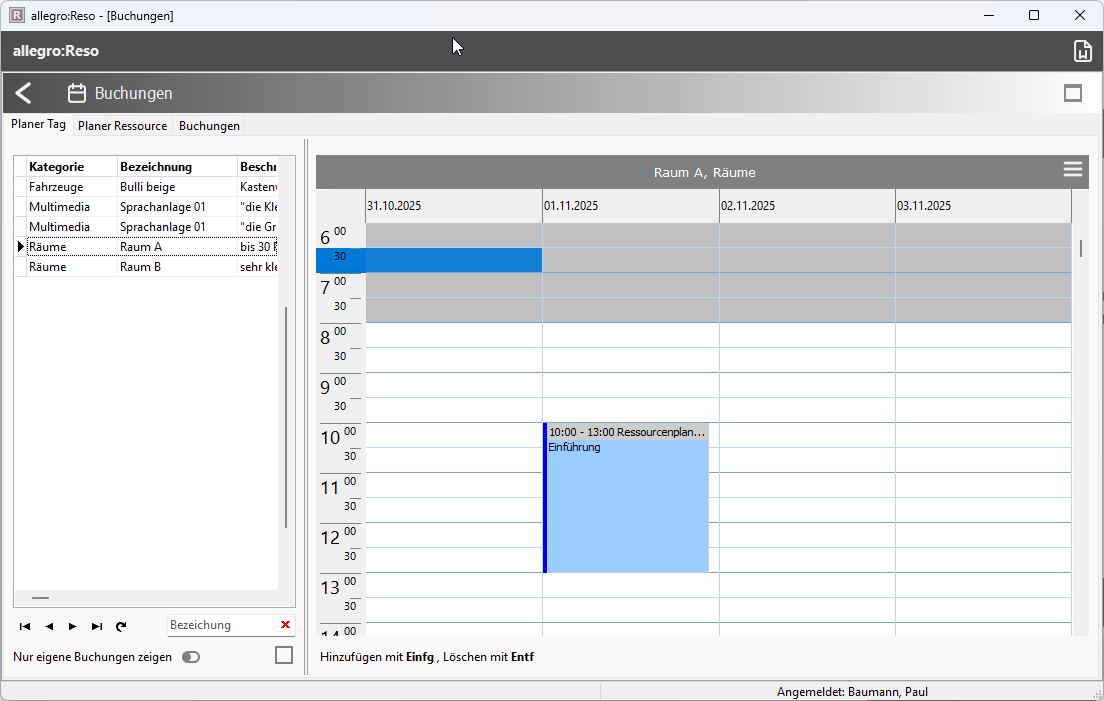The height and width of the screenshot is (701, 1104).
Task: Go to previous record in navigator
Action: 49,626
